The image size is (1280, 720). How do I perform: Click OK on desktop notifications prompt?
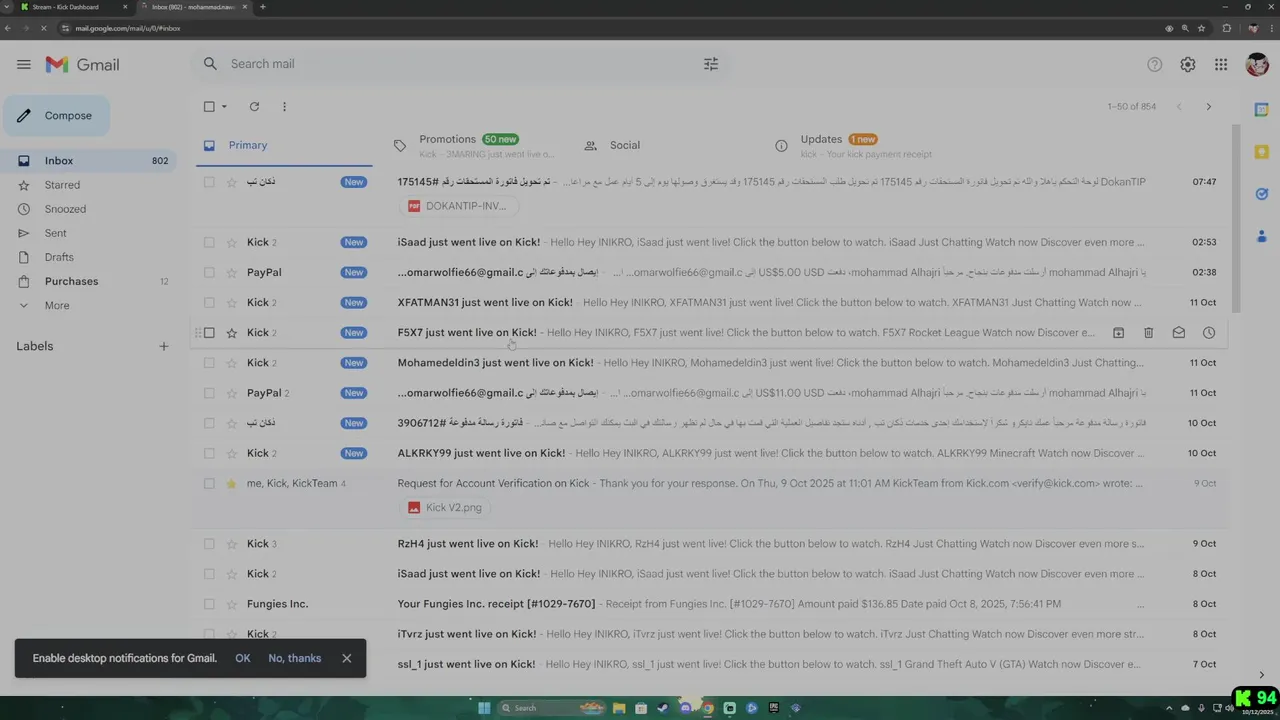243,658
